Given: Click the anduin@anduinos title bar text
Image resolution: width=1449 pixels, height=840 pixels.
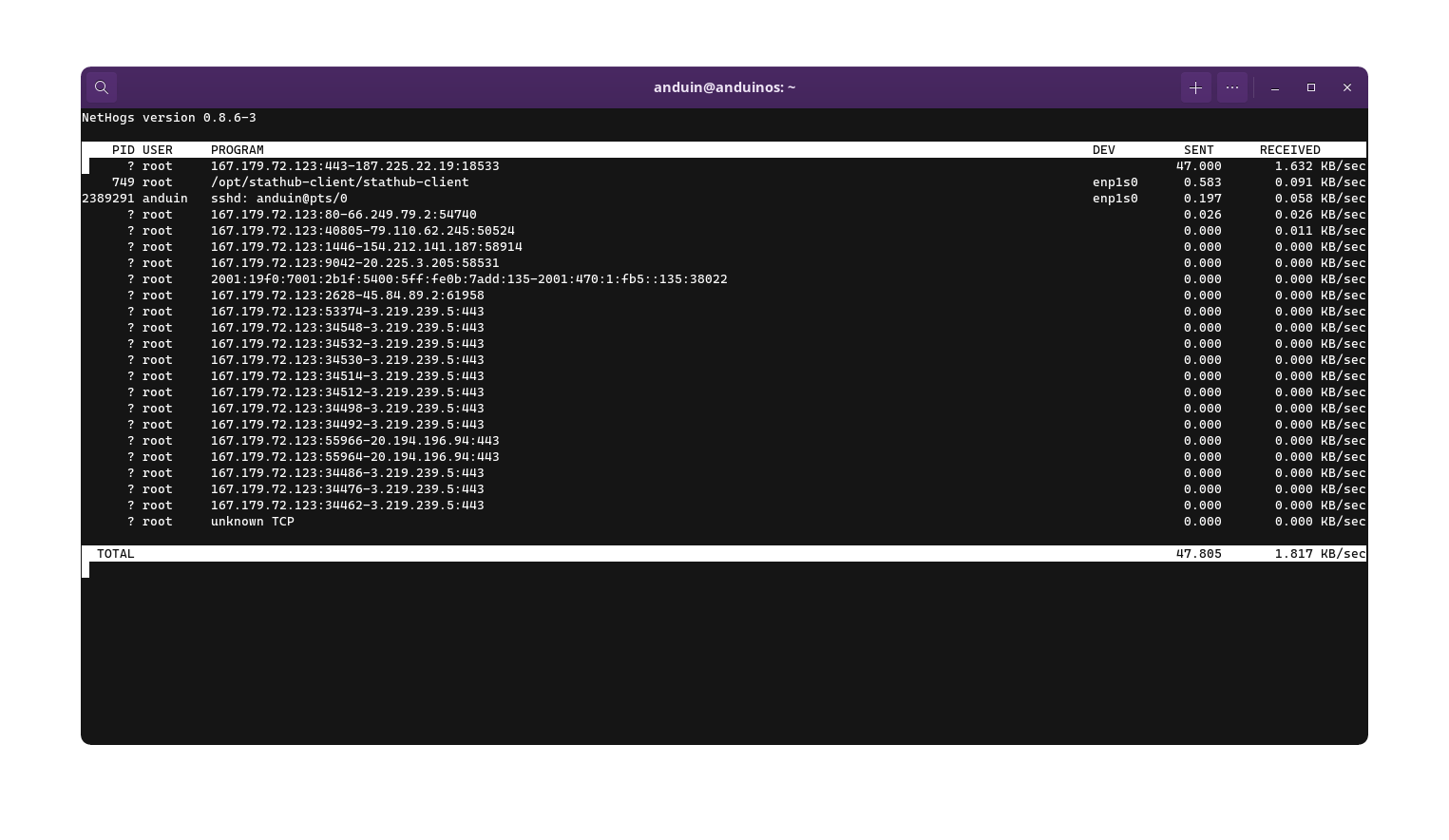Looking at the screenshot, I should coord(724,87).
